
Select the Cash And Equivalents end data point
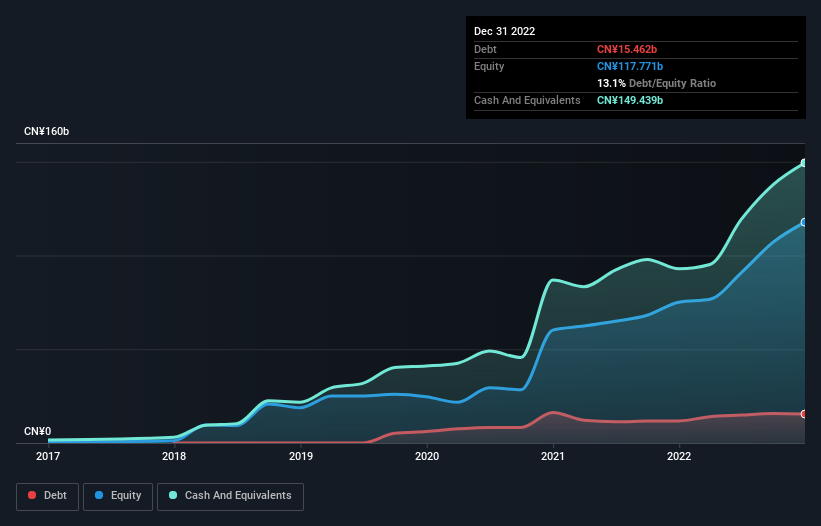pos(804,163)
